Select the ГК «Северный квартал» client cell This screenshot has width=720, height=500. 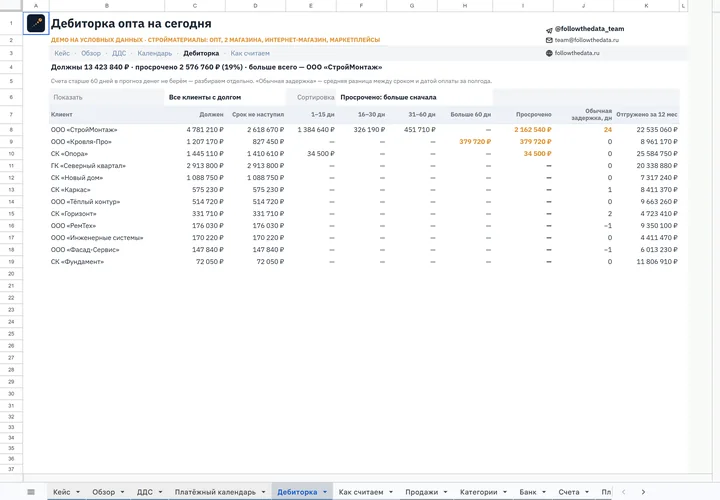(x=107, y=166)
